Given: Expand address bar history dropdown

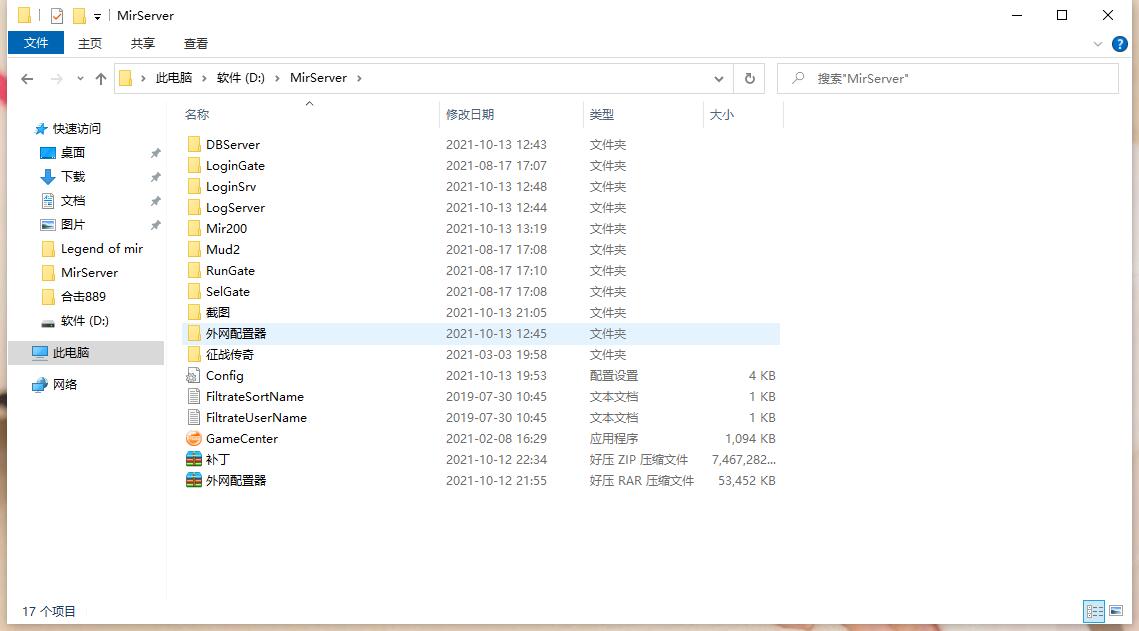Looking at the screenshot, I should pos(718,78).
